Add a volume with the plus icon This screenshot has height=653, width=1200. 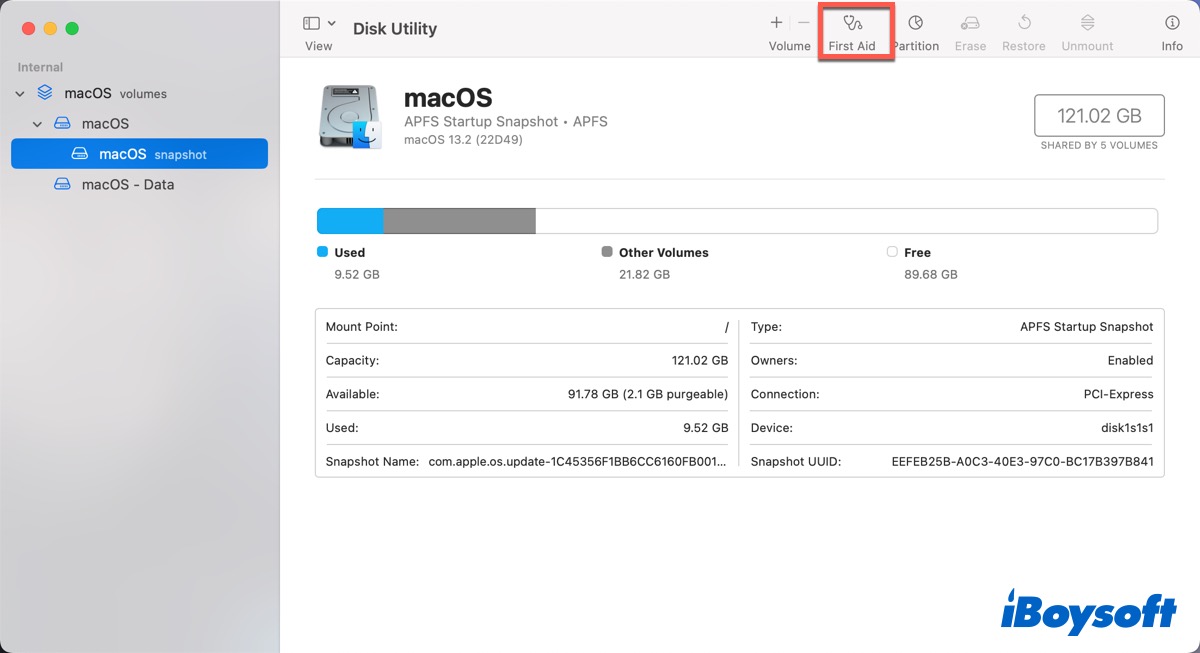pos(776,23)
